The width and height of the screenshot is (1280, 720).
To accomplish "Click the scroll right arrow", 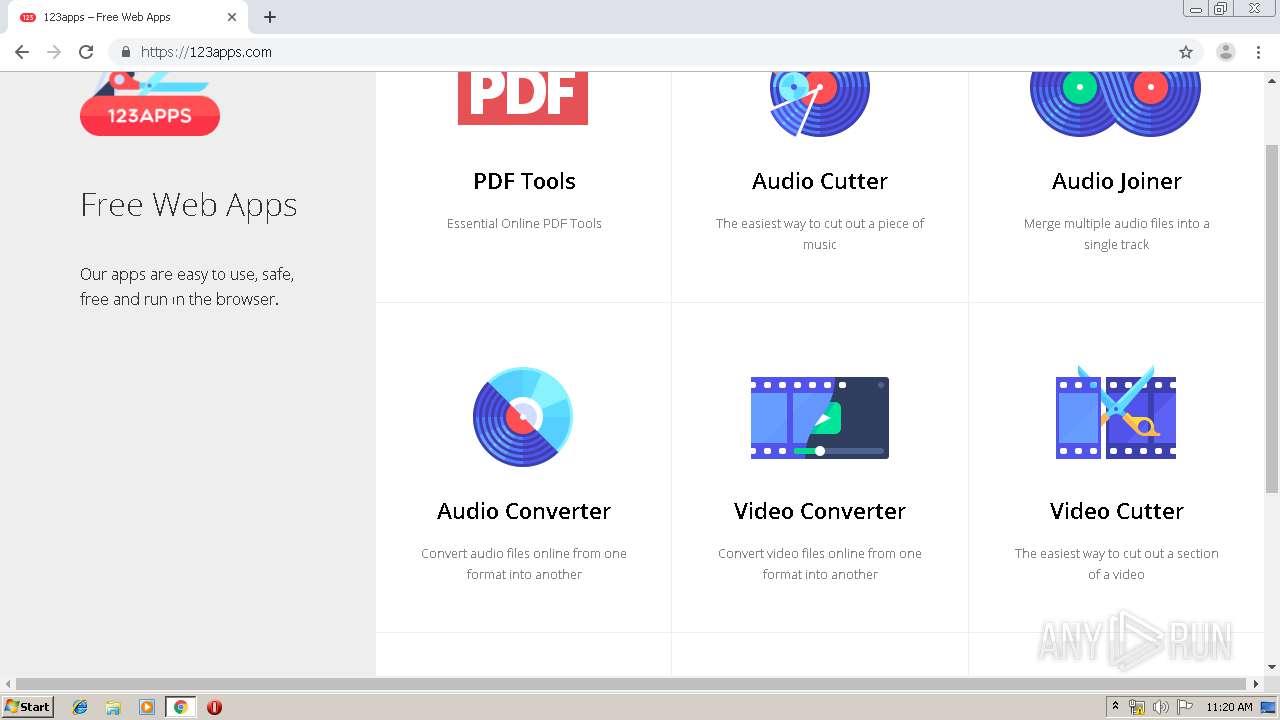I will coord(1257,684).
